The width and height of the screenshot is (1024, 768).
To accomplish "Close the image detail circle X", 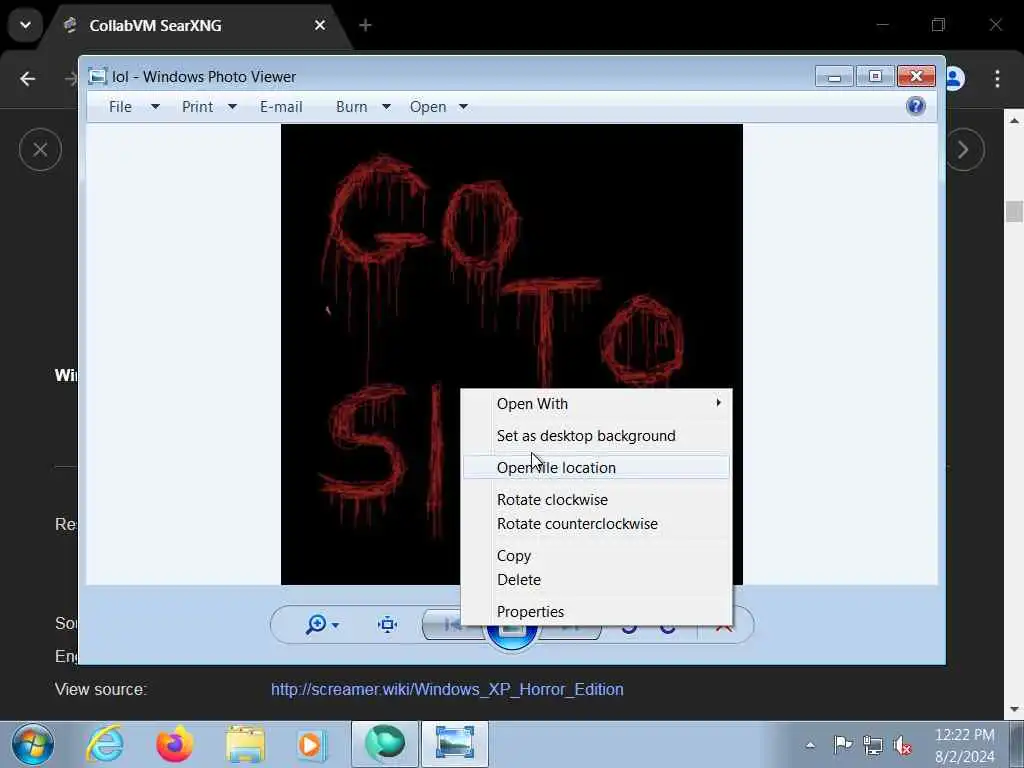I will 40,150.
